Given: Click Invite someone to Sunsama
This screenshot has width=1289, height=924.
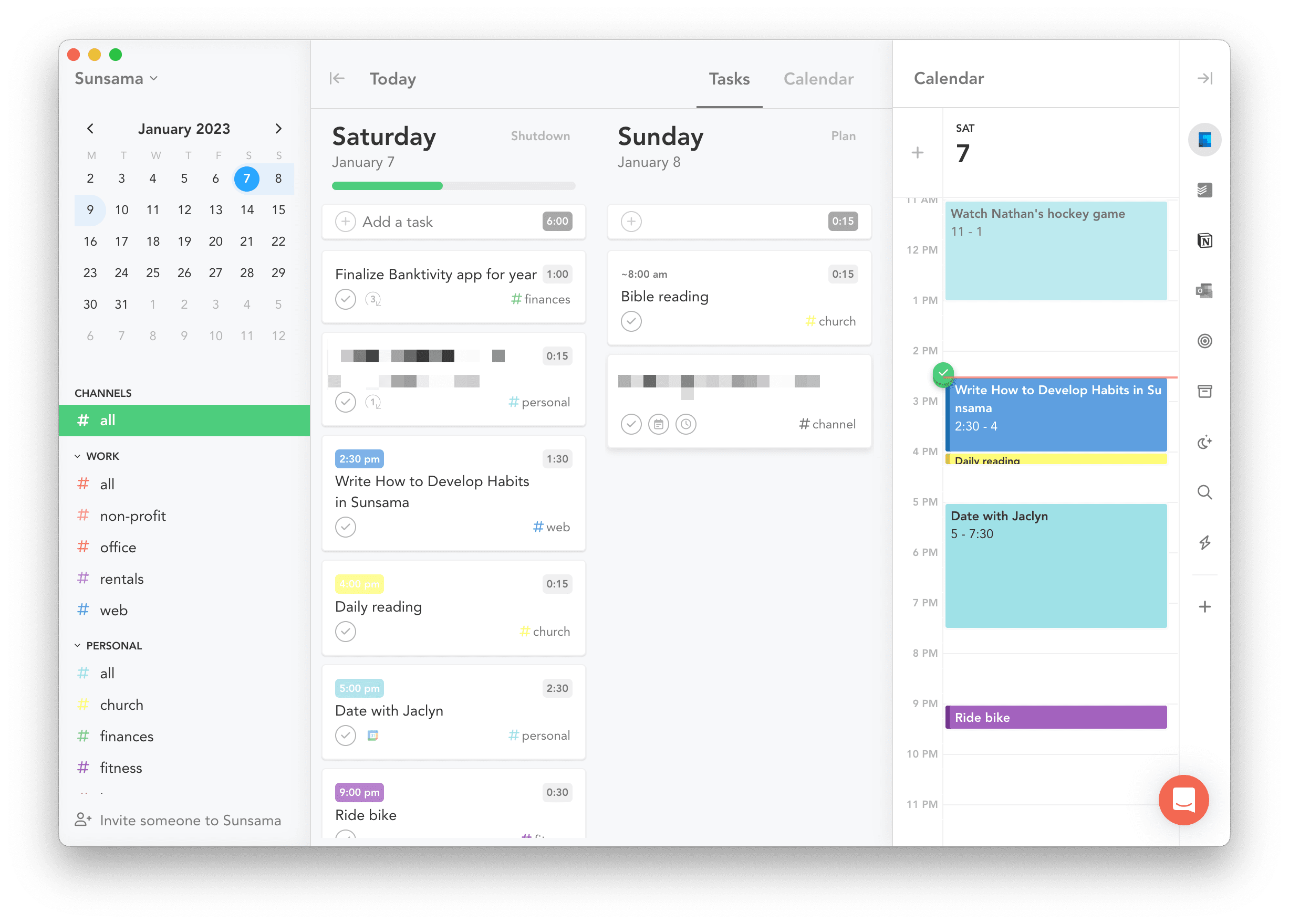Looking at the screenshot, I should tap(190, 821).
